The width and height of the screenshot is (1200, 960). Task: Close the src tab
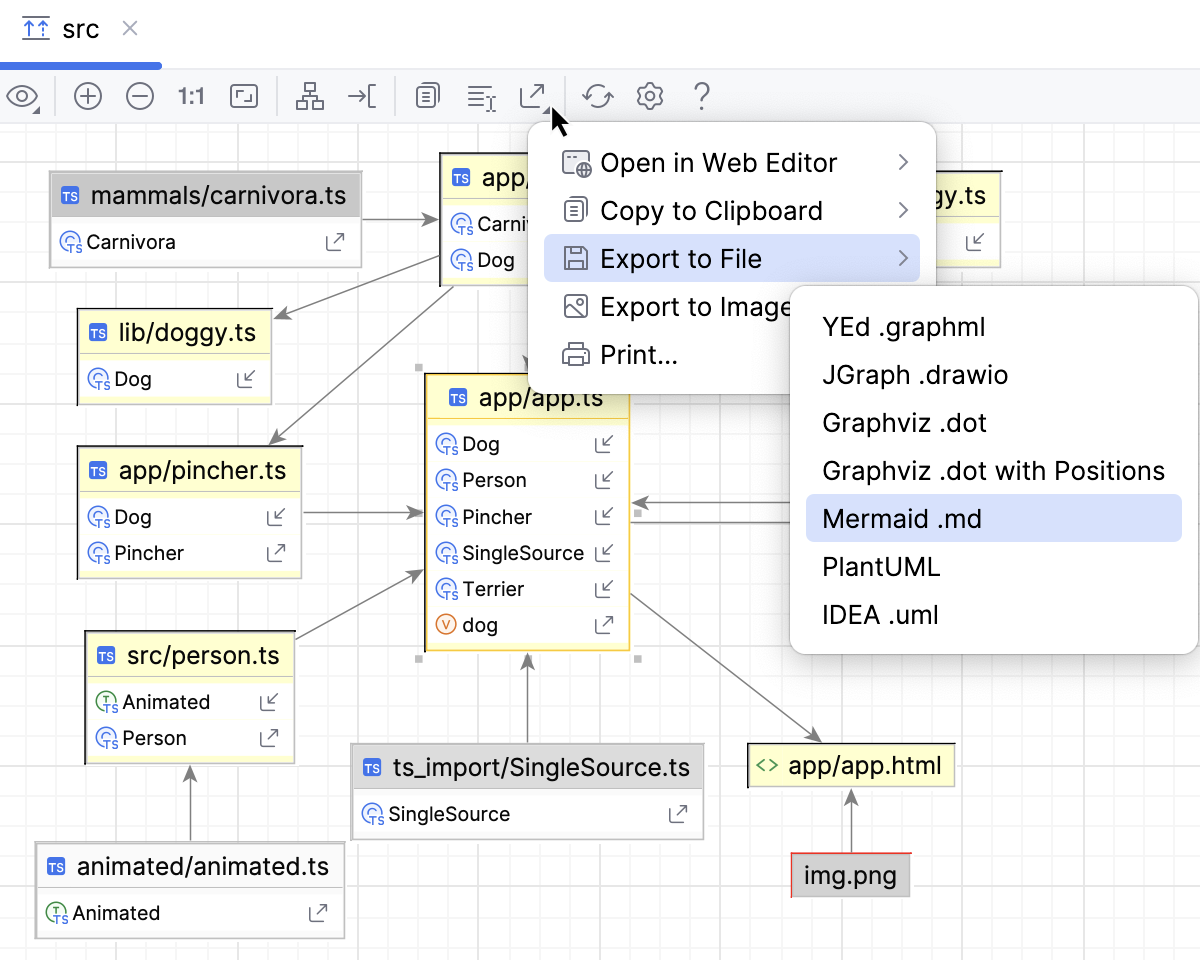point(130,29)
